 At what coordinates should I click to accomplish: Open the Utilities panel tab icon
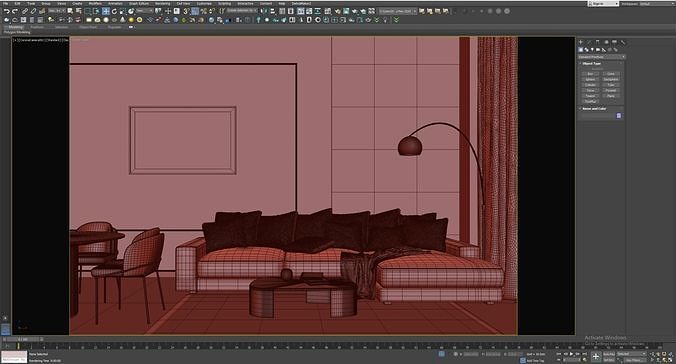623,42
